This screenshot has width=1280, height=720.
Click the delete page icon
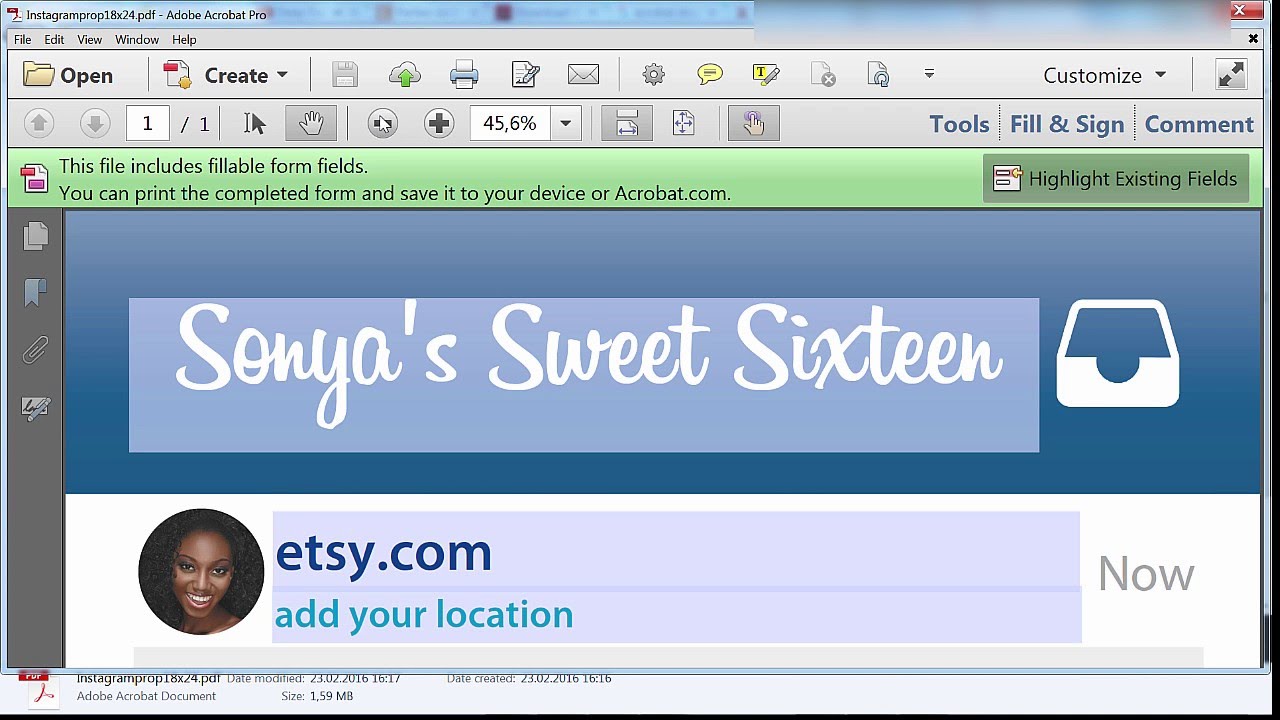823,75
